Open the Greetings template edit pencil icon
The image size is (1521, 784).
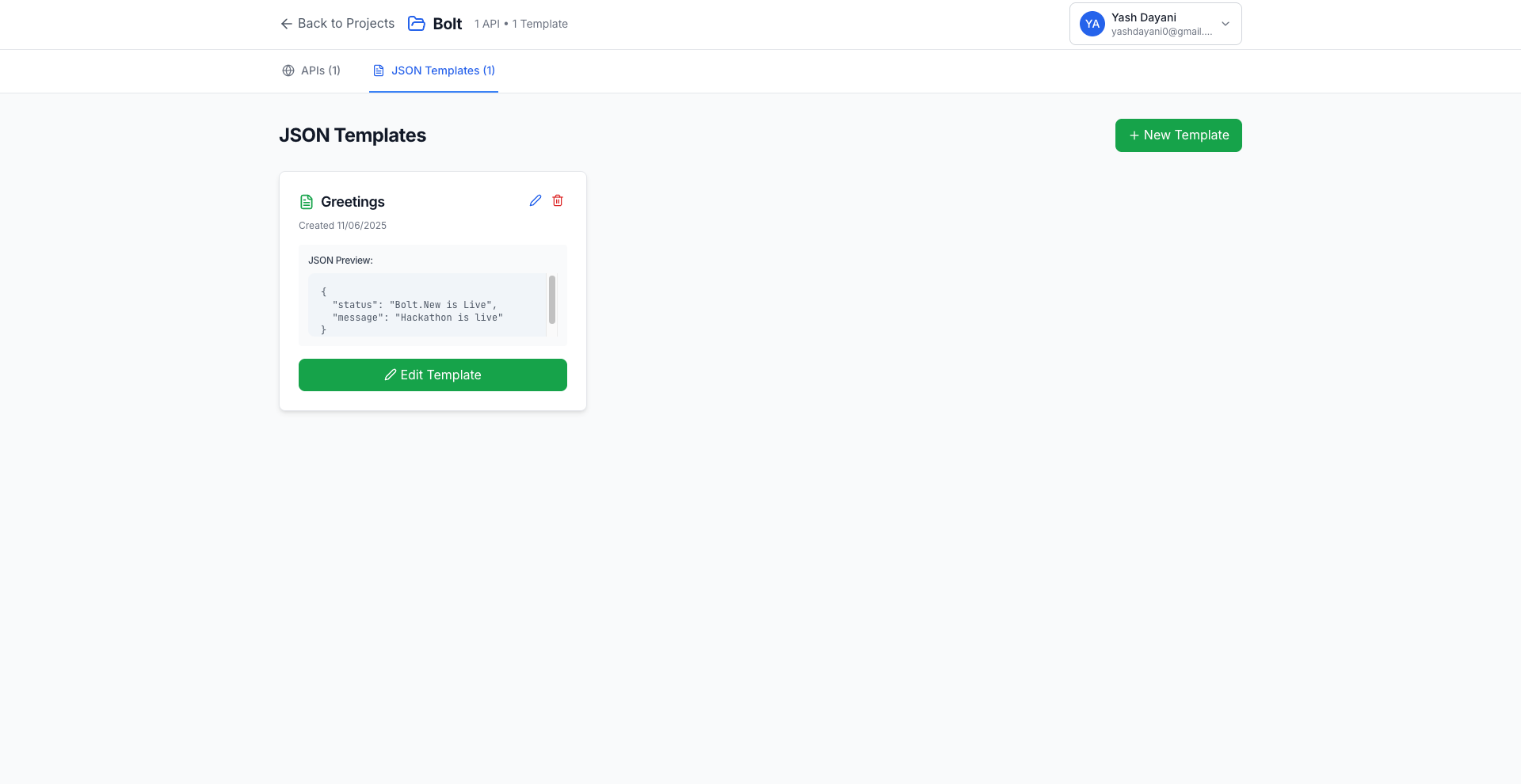pyautogui.click(x=536, y=200)
